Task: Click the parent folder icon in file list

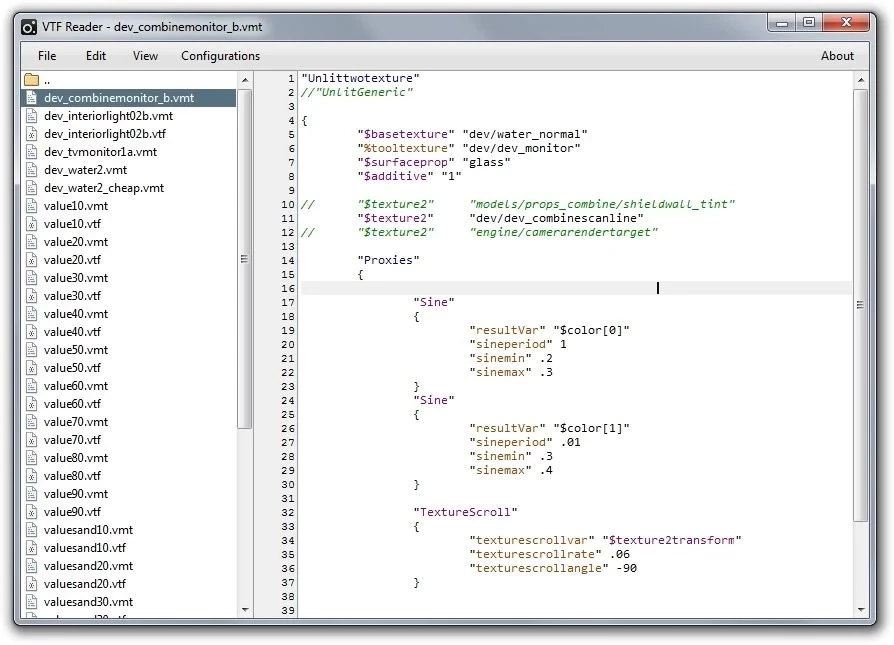Action: (31, 79)
